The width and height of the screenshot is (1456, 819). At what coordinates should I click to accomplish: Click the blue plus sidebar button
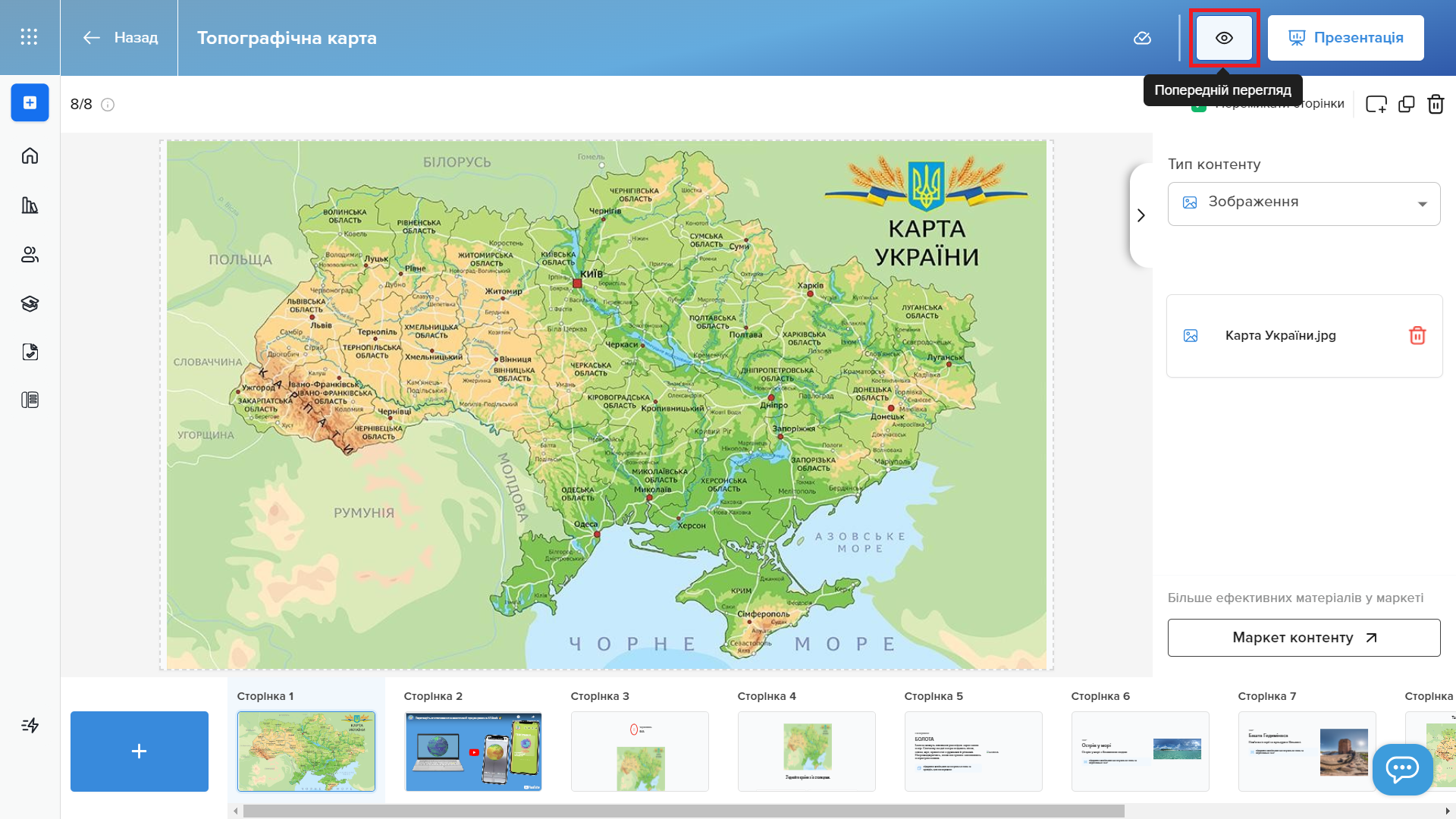[30, 102]
